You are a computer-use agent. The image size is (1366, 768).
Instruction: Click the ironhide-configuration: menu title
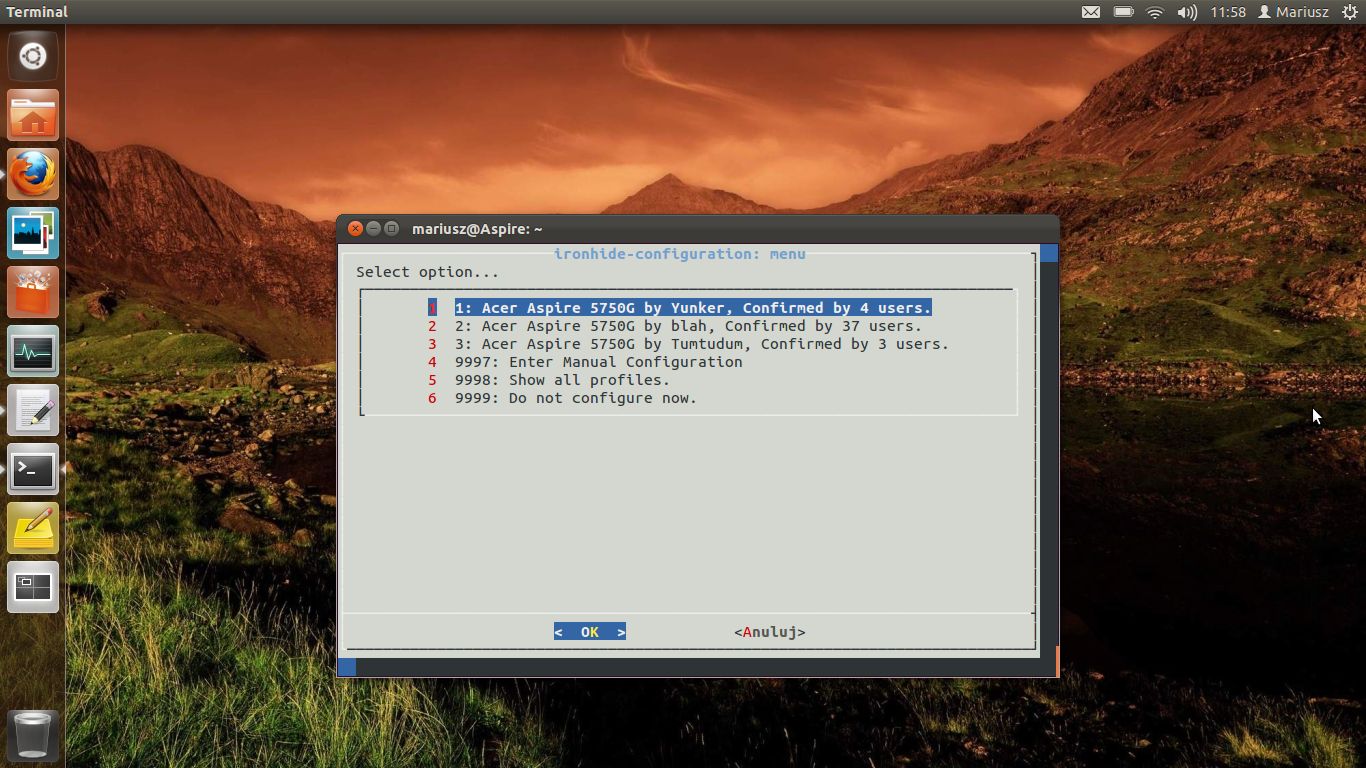(680, 254)
